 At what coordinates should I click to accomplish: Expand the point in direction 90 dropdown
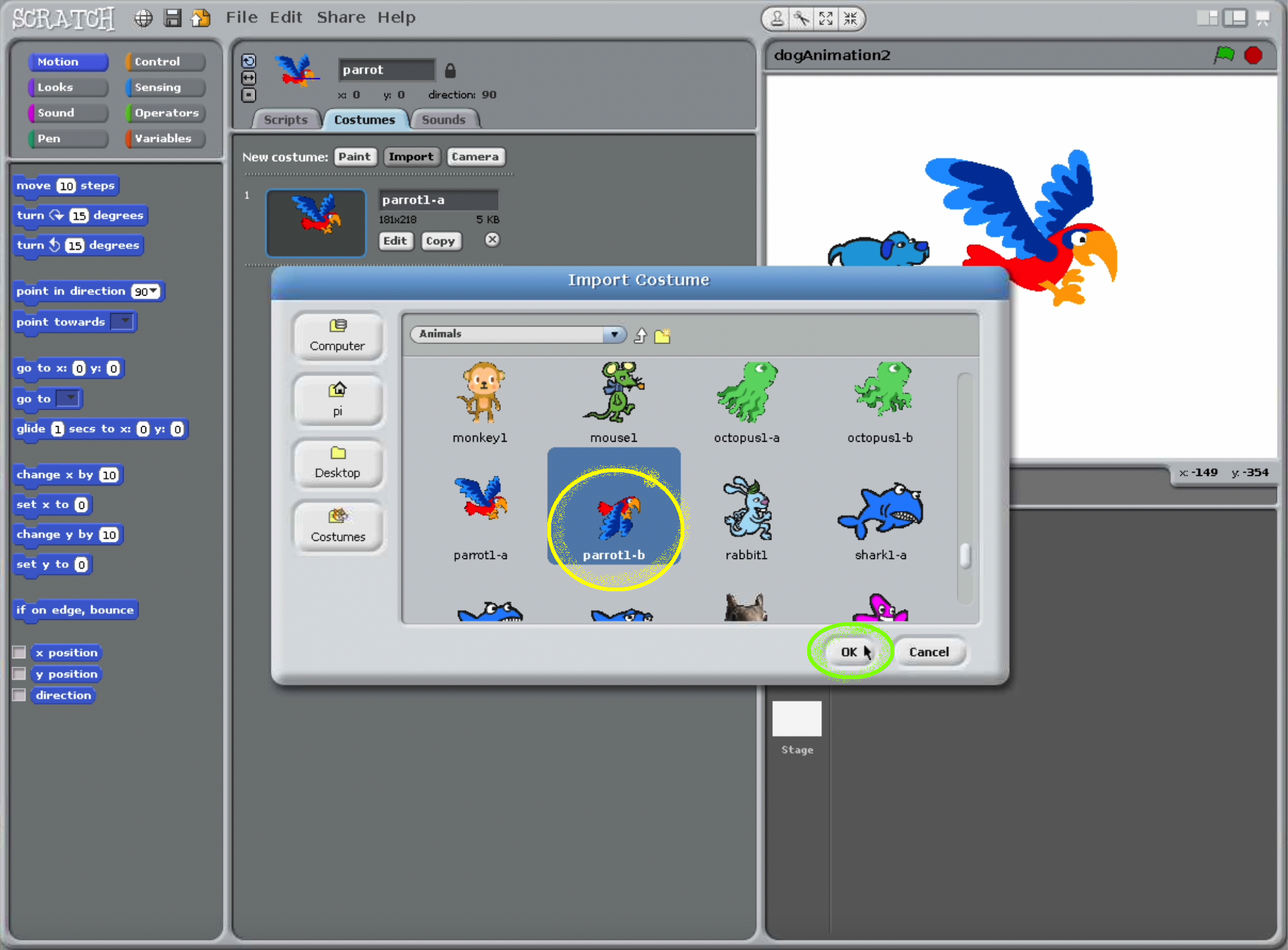coord(153,291)
